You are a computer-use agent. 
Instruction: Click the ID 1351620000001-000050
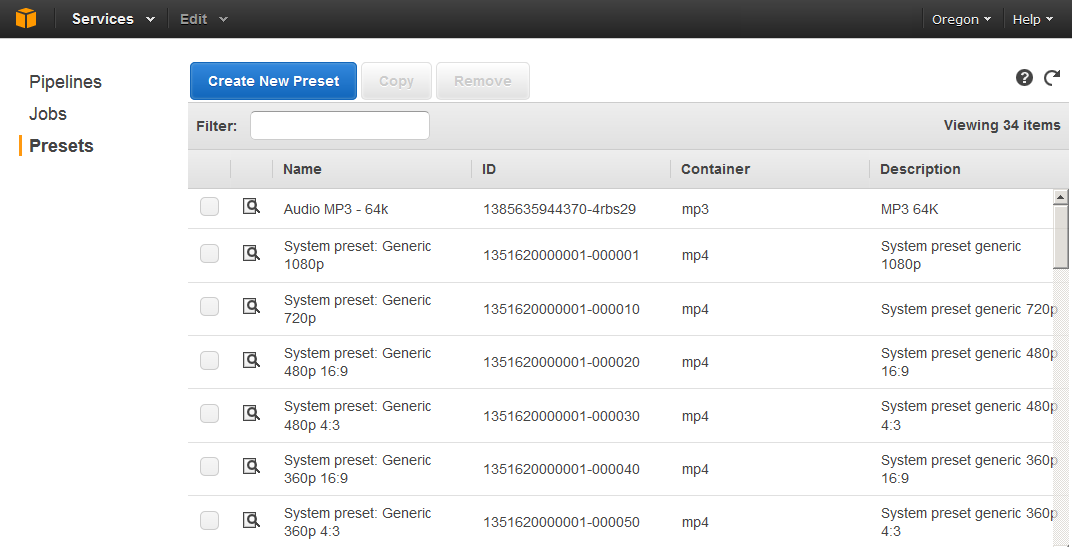click(561, 522)
